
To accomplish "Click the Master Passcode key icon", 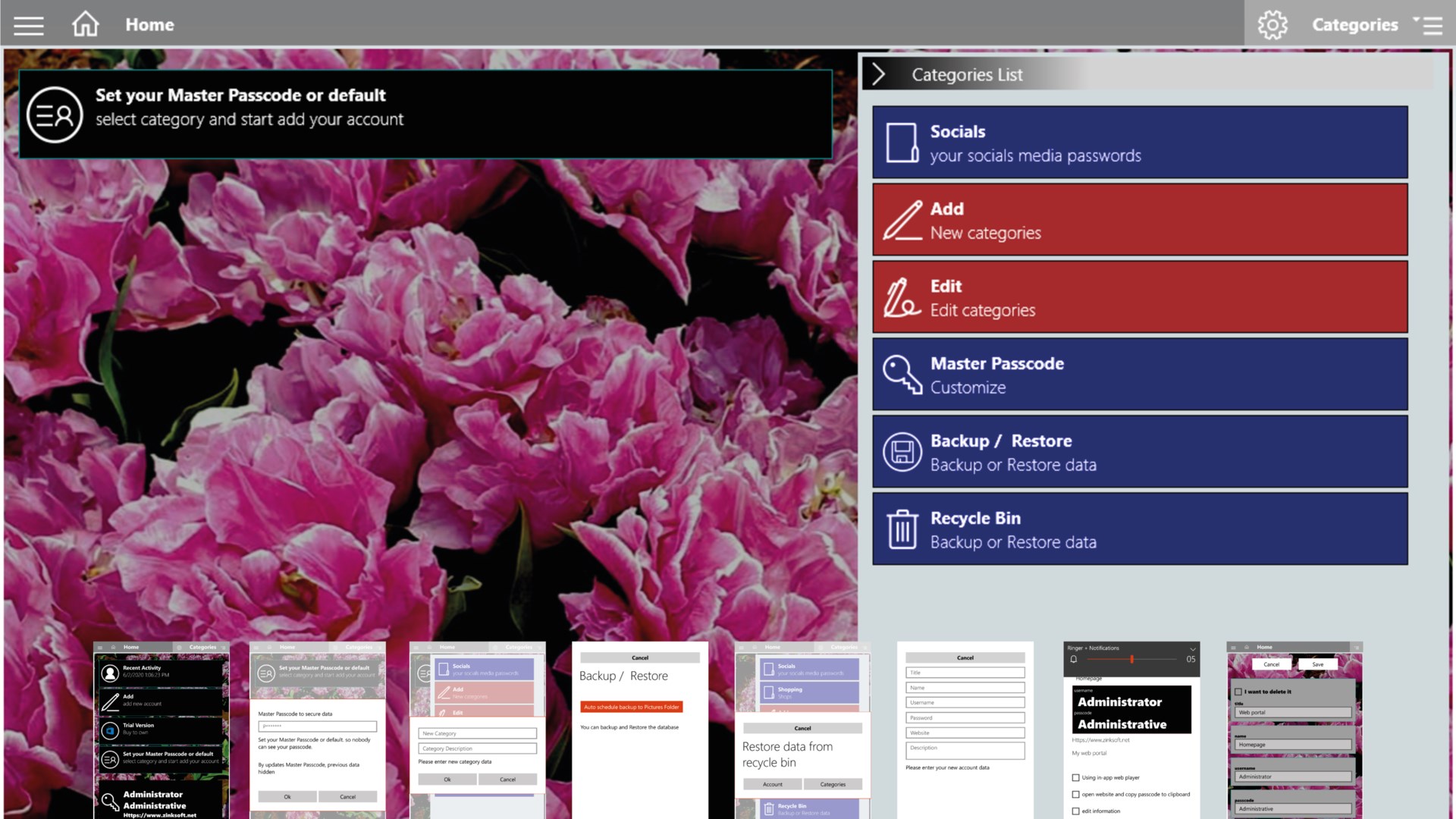I will (902, 375).
